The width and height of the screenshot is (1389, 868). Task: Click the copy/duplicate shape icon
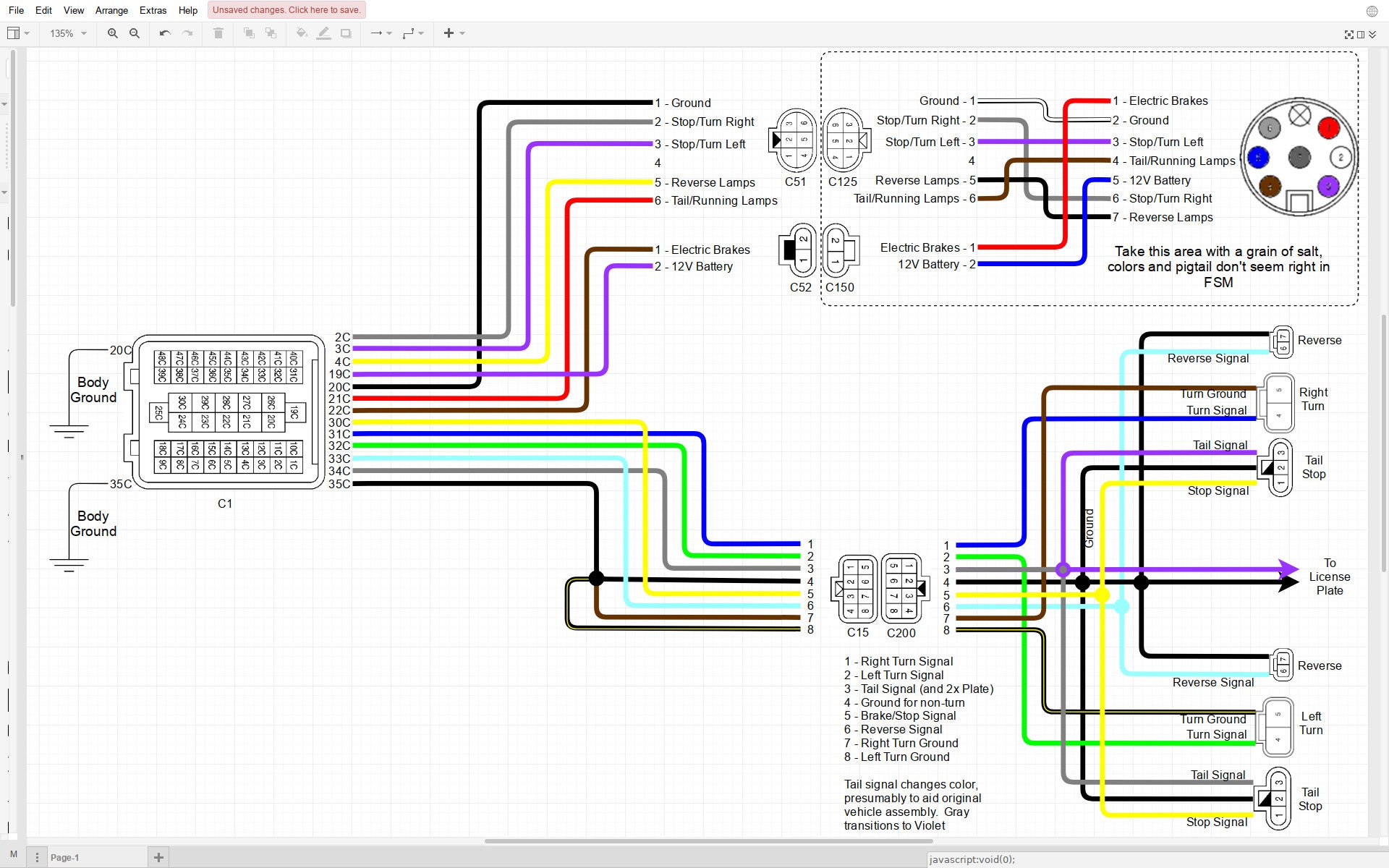[270, 33]
